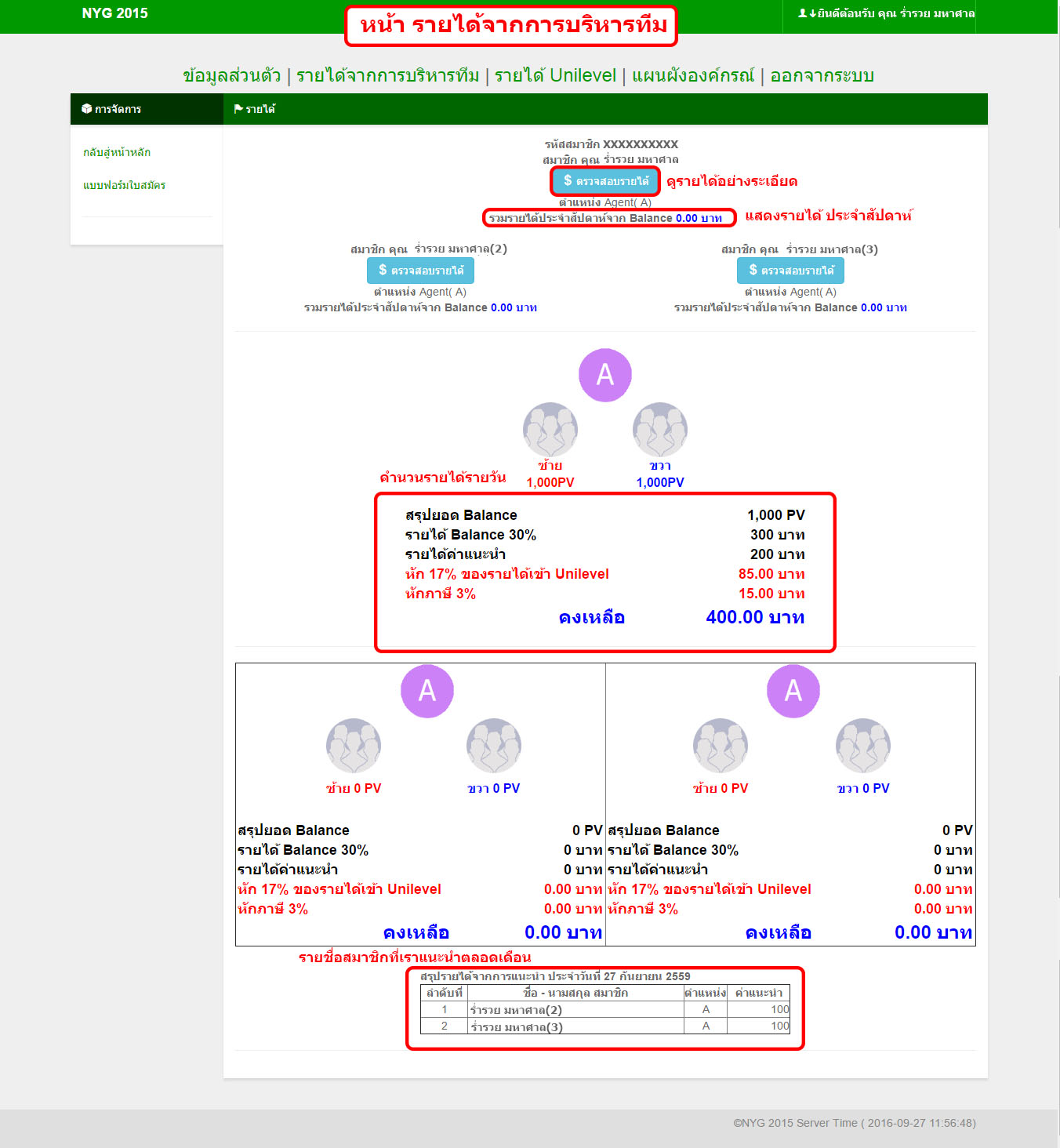The height and width of the screenshot is (1148, 1060).
Task: Click the purple A circle in left bottom panel
Action: click(x=427, y=691)
